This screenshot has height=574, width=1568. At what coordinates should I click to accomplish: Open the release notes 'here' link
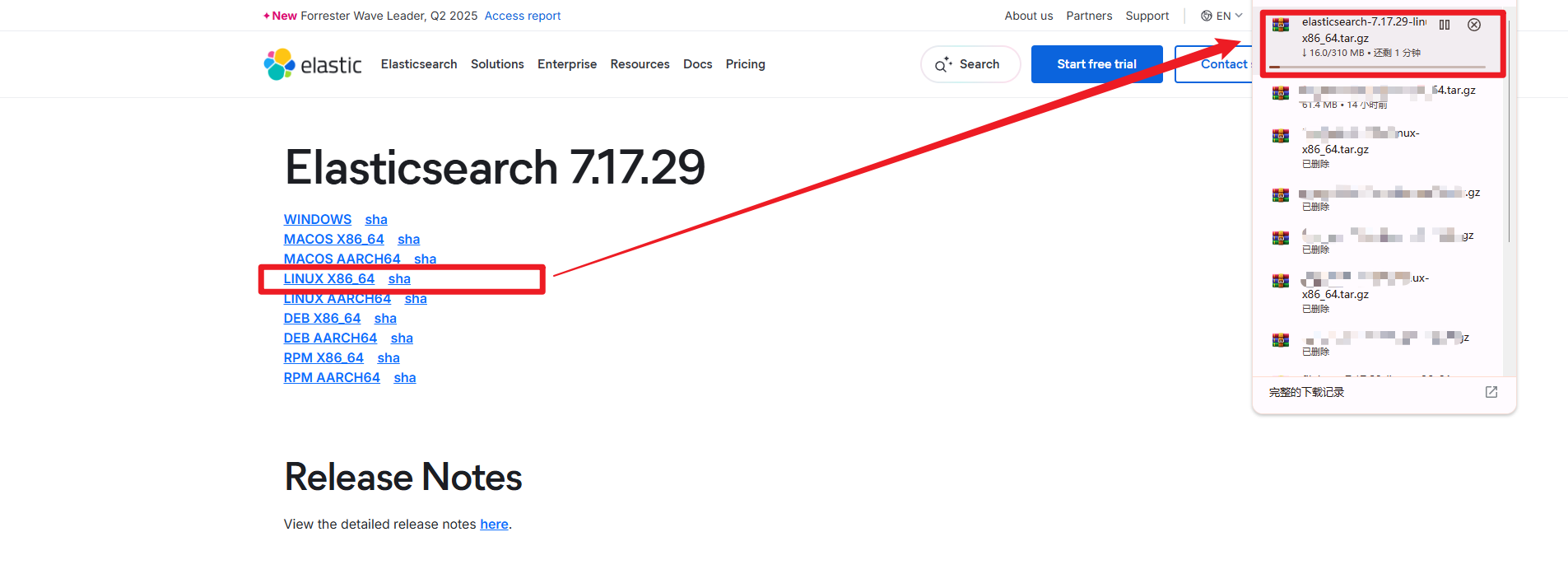point(494,524)
